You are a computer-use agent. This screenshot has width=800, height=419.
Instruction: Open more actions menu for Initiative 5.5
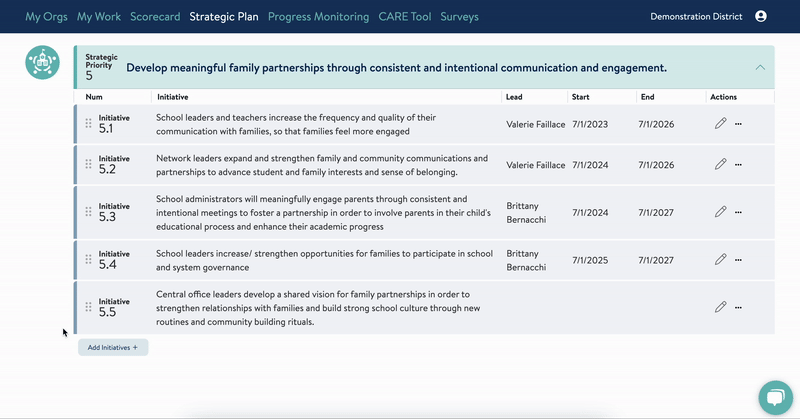coord(739,307)
